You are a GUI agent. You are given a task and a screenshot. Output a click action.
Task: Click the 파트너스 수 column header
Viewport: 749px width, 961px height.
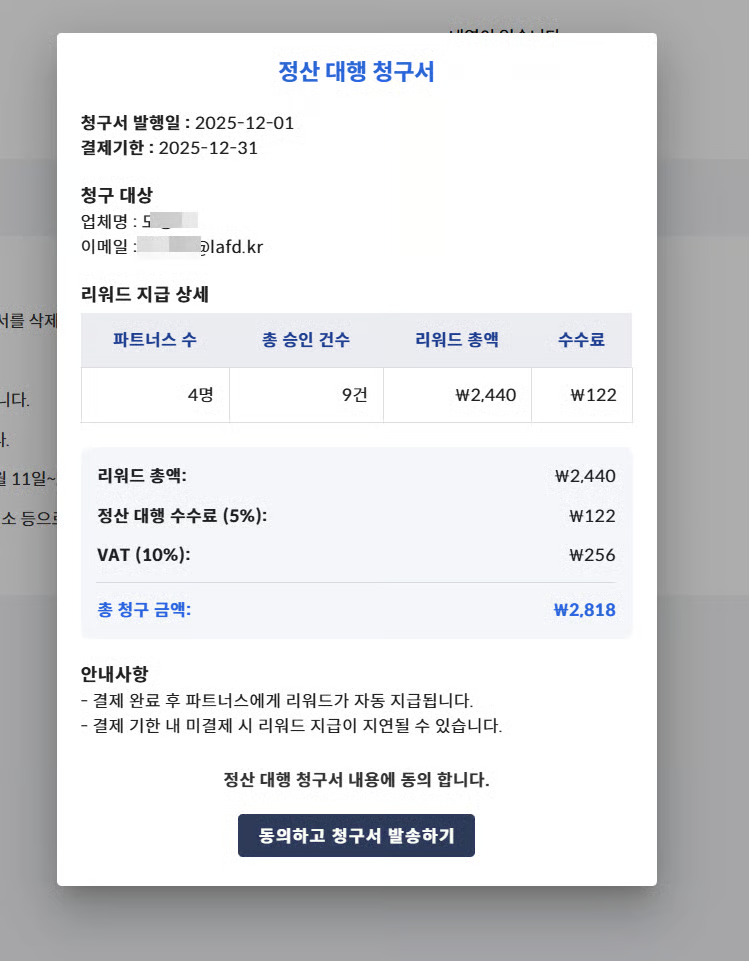[155, 340]
